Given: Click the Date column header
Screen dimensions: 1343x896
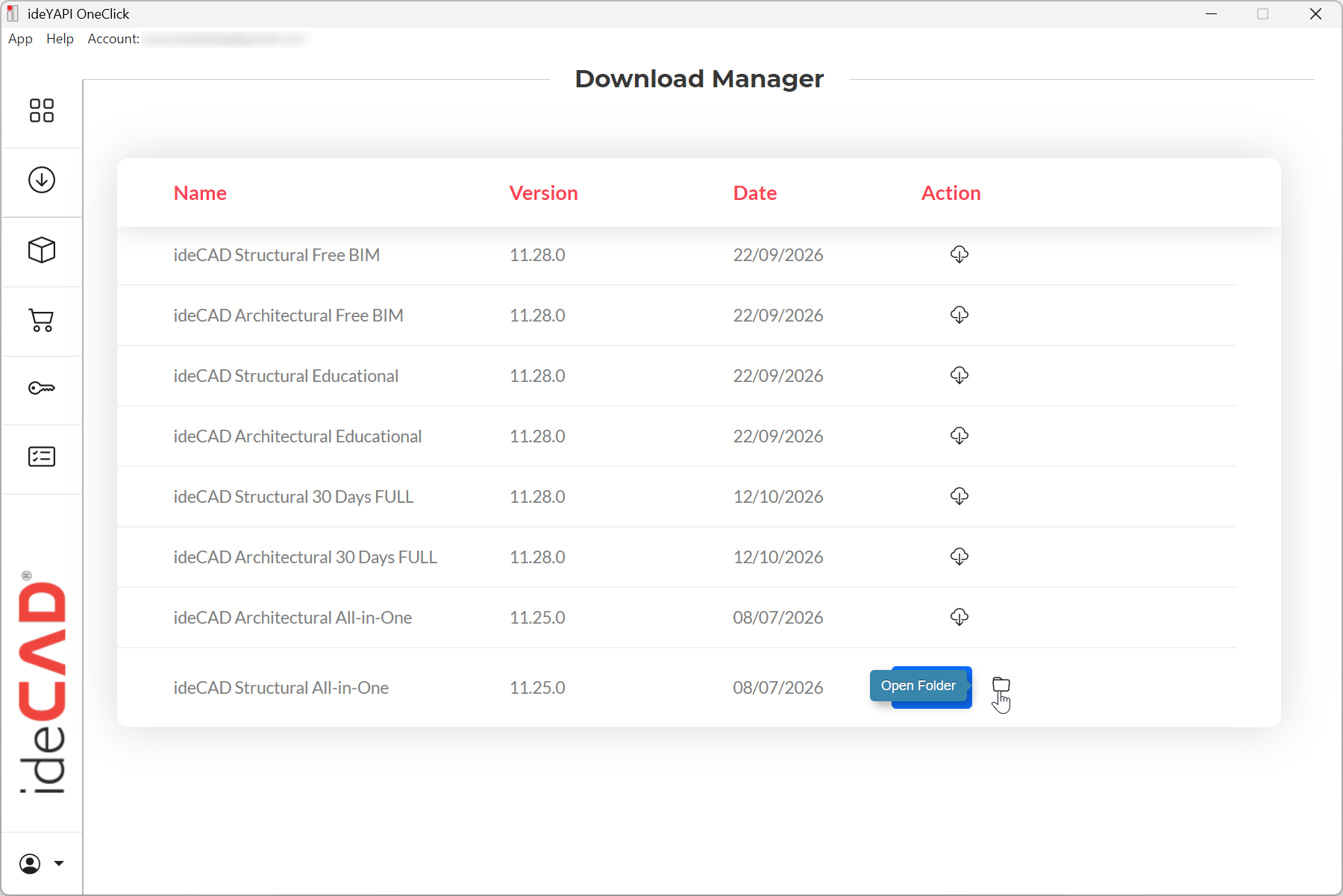Looking at the screenshot, I should pyautogui.click(x=755, y=193).
